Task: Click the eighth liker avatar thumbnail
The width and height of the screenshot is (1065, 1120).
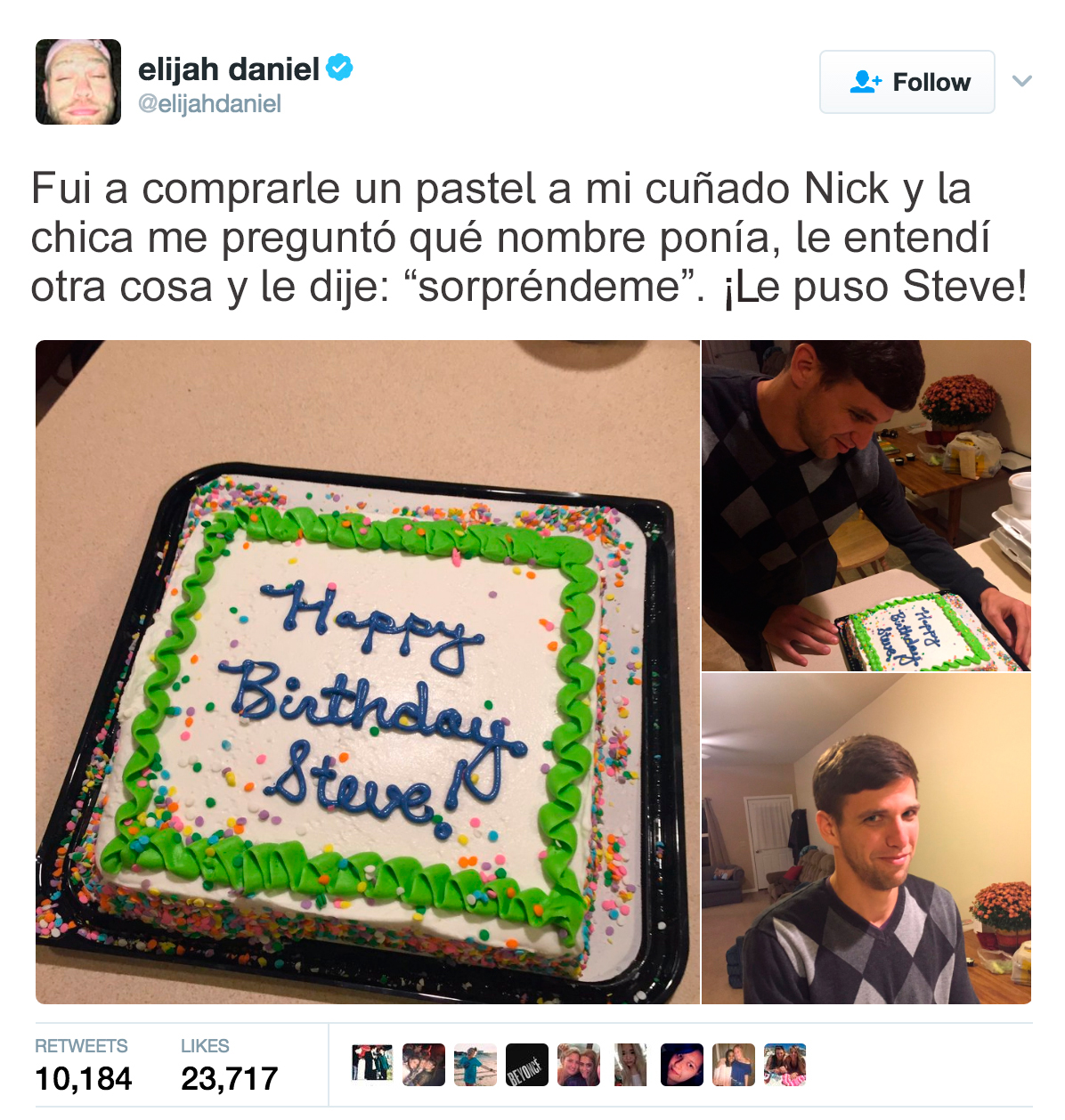Action: pyautogui.click(x=734, y=1065)
